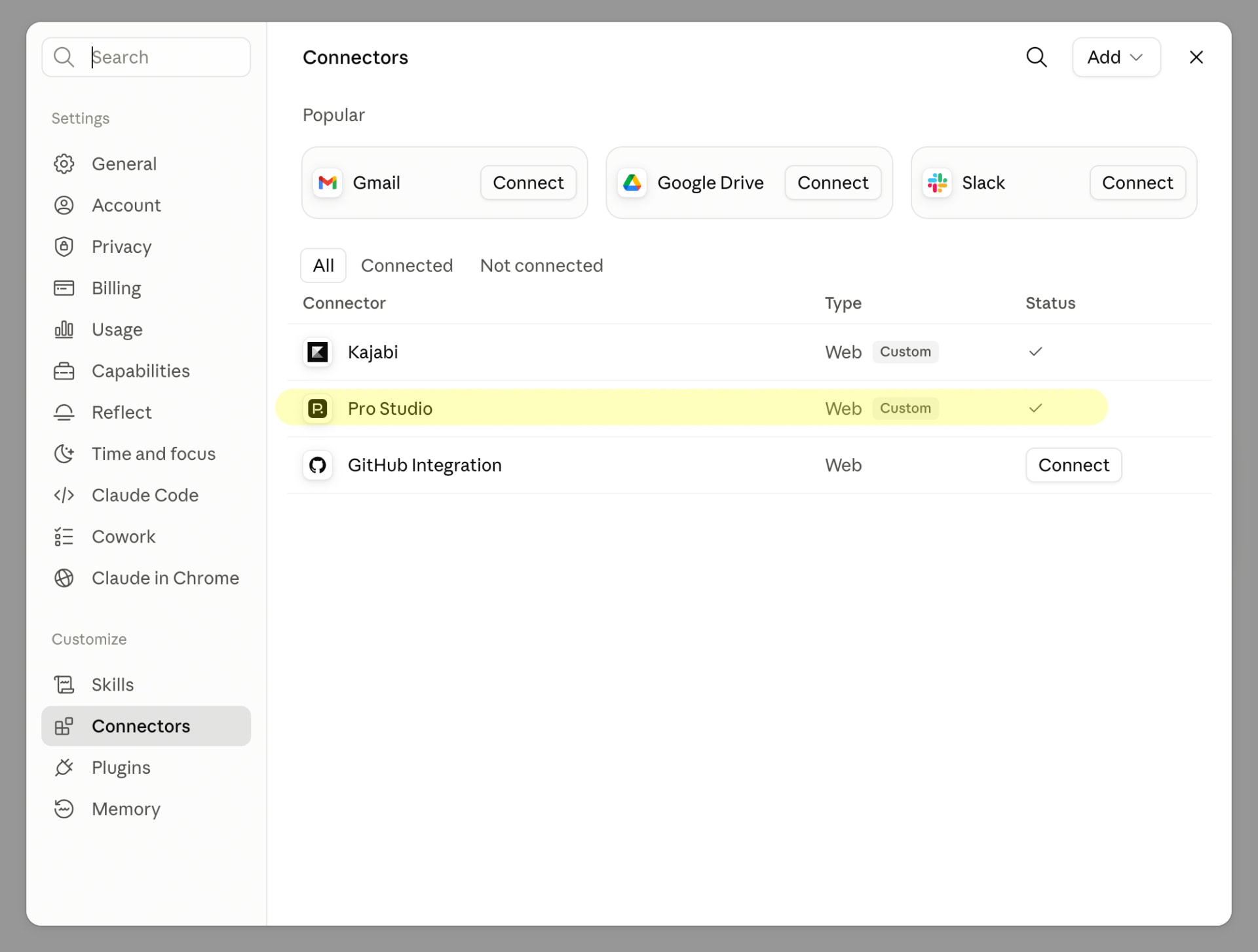Click the Reflect icon in sidebar
Screen dimensions: 1258x952
click(64, 412)
